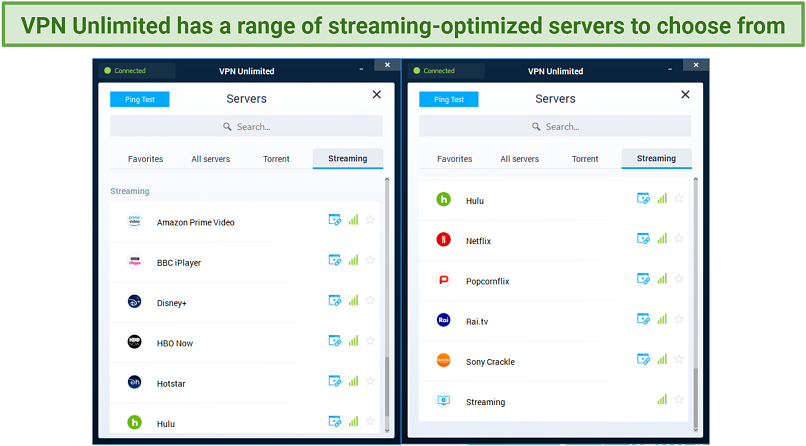Click the generic Streaming server monitor icon
This screenshot has width=806, height=446.
443,400
